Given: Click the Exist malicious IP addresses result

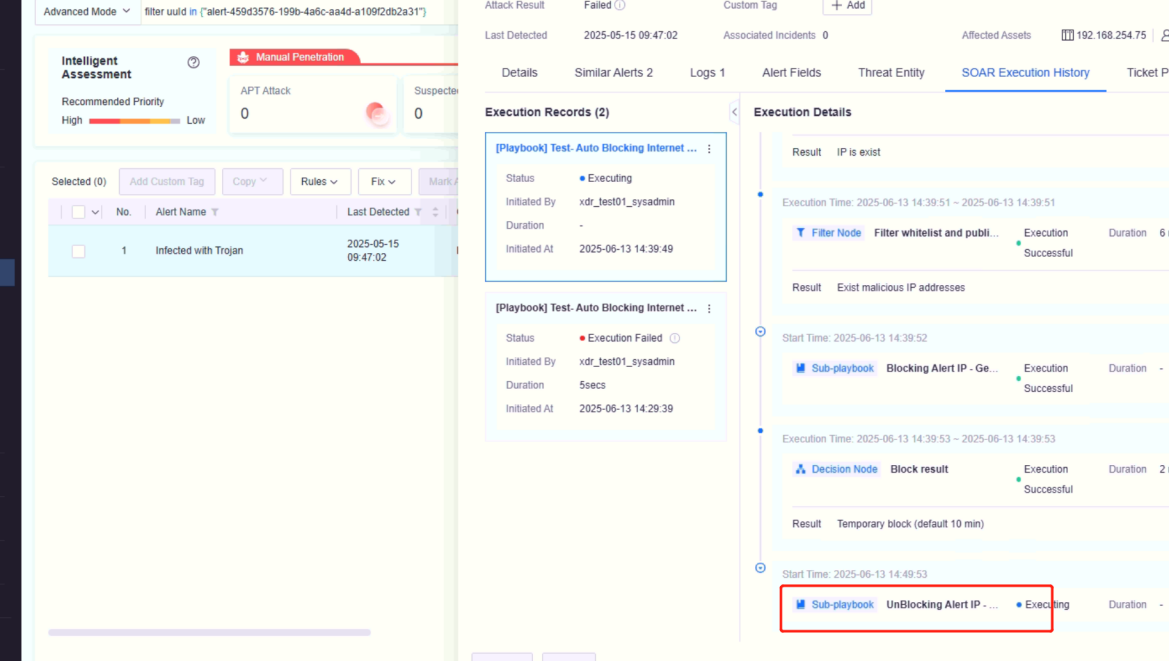Looking at the screenshot, I should pyautogui.click(x=901, y=288).
